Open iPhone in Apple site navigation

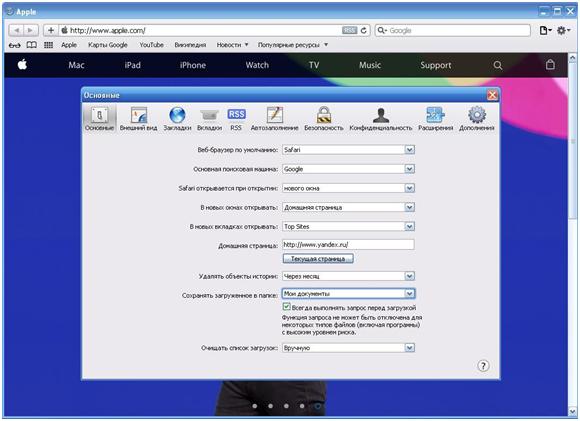193,65
